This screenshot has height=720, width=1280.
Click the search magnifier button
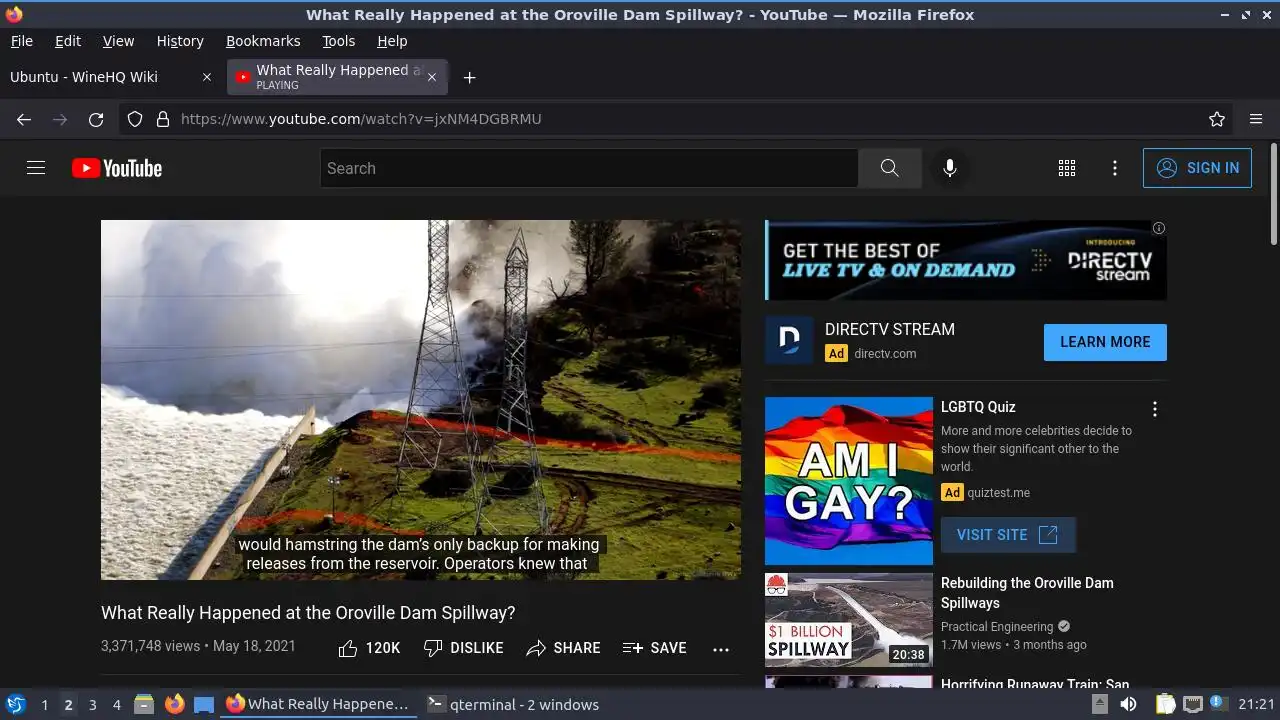point(889,168)
